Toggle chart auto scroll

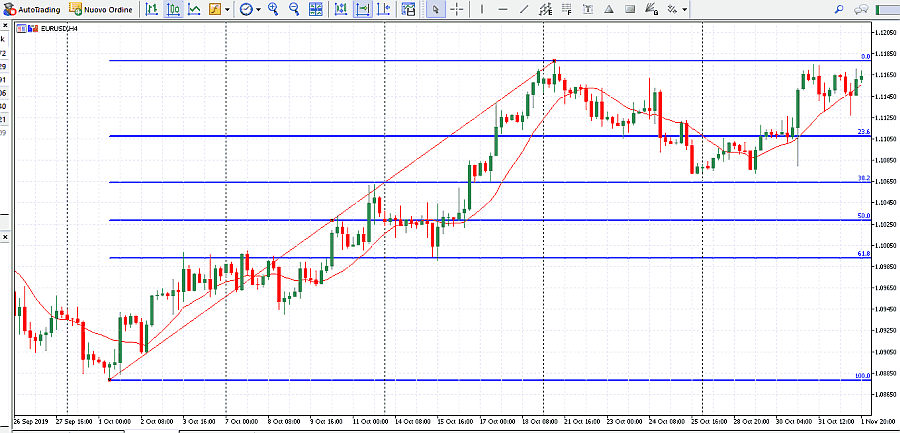[340, 9]
